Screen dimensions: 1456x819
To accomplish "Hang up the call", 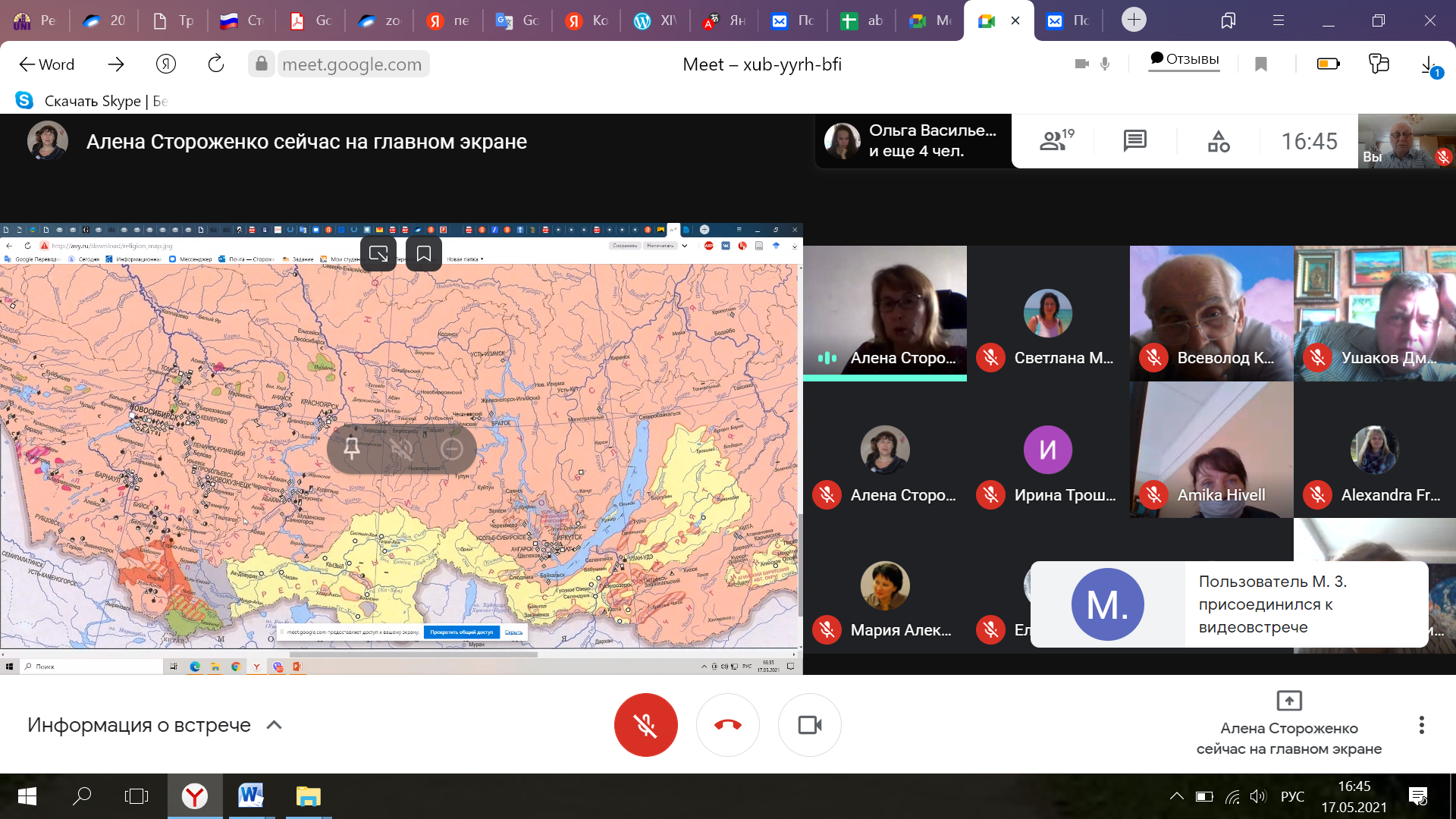I will (x=728, y=726).
